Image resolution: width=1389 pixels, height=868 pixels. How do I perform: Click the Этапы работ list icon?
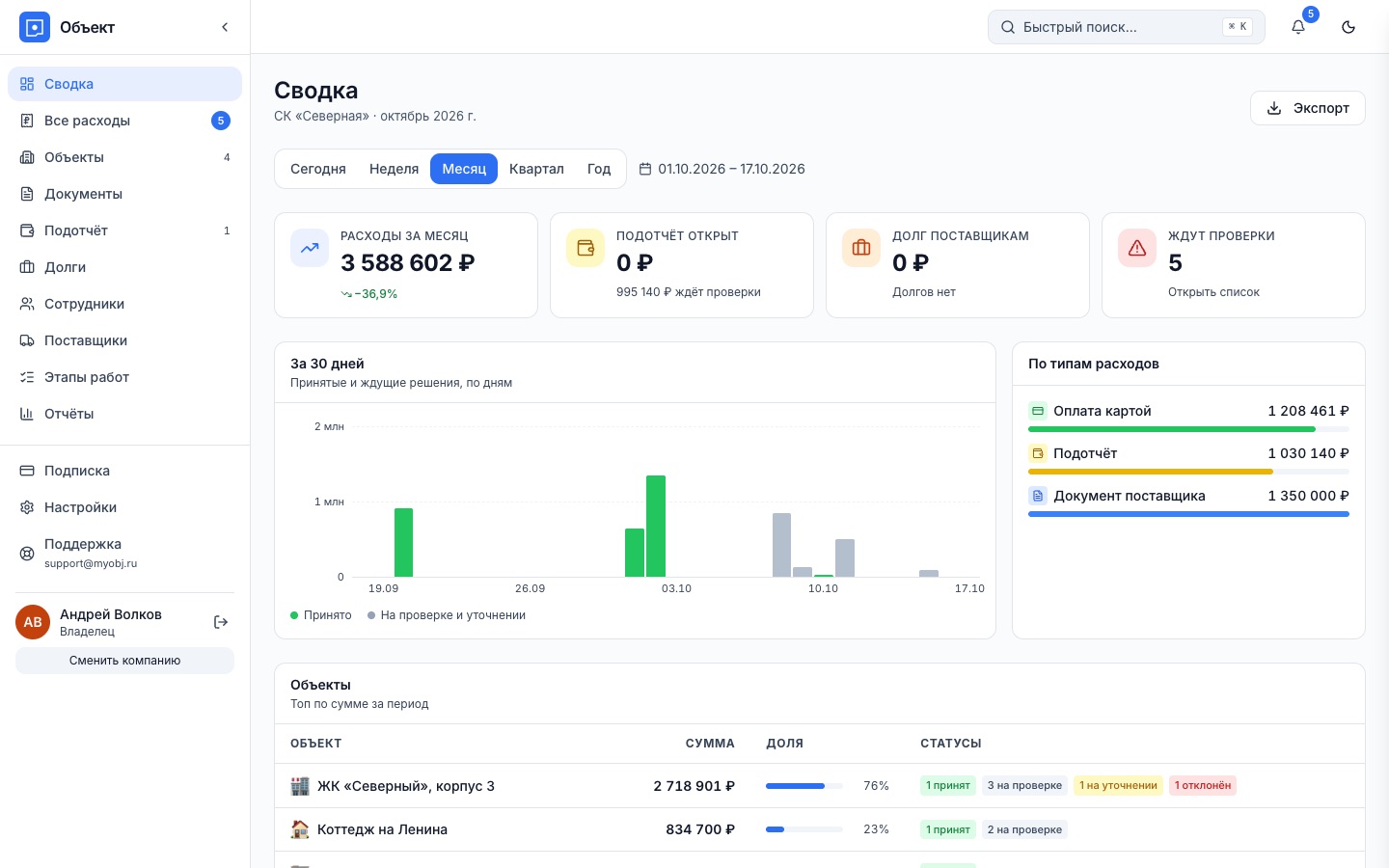27,377
